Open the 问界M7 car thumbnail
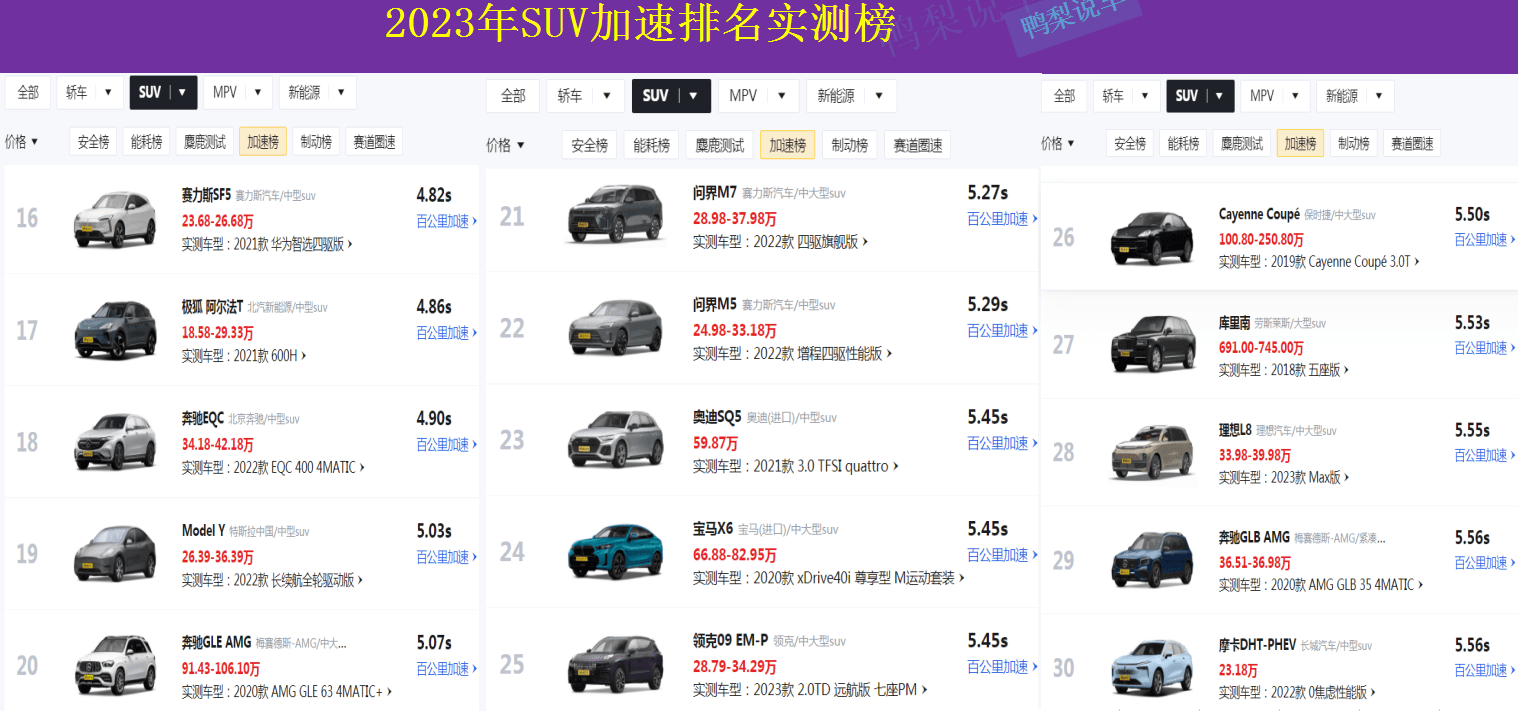 point(615,214)
